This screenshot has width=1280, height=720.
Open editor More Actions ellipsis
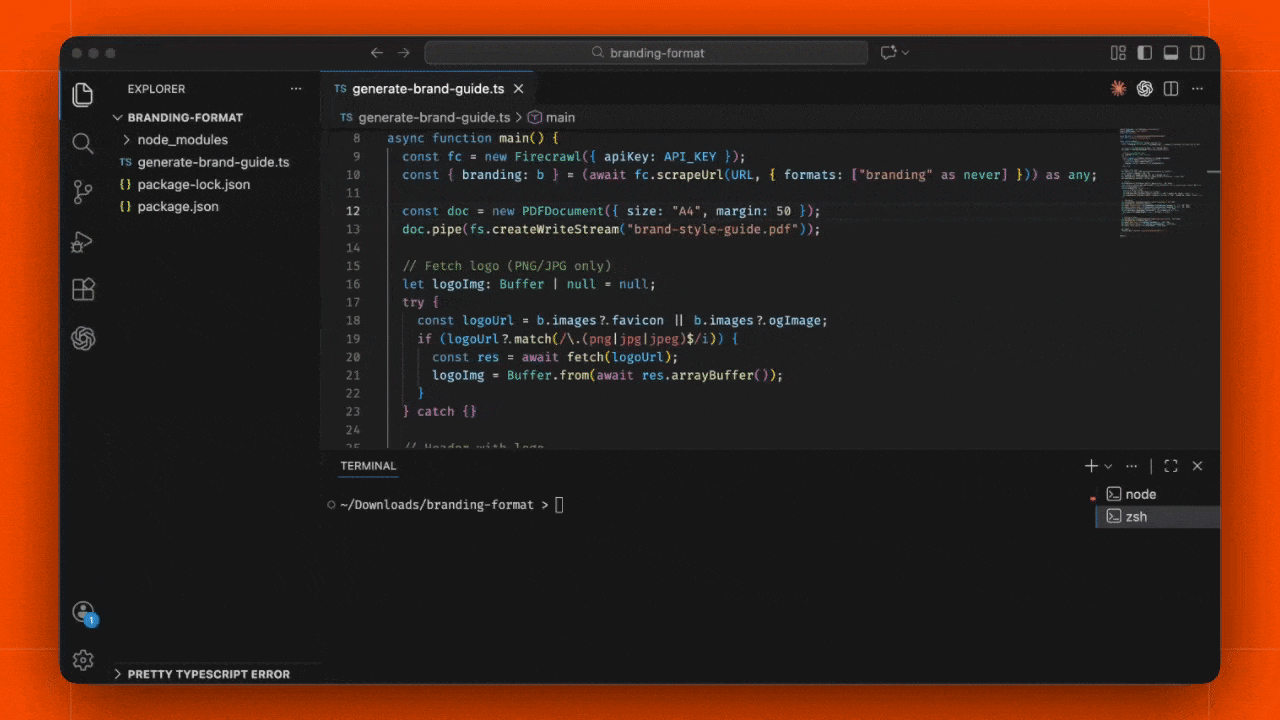click(x=1198, y=89)
